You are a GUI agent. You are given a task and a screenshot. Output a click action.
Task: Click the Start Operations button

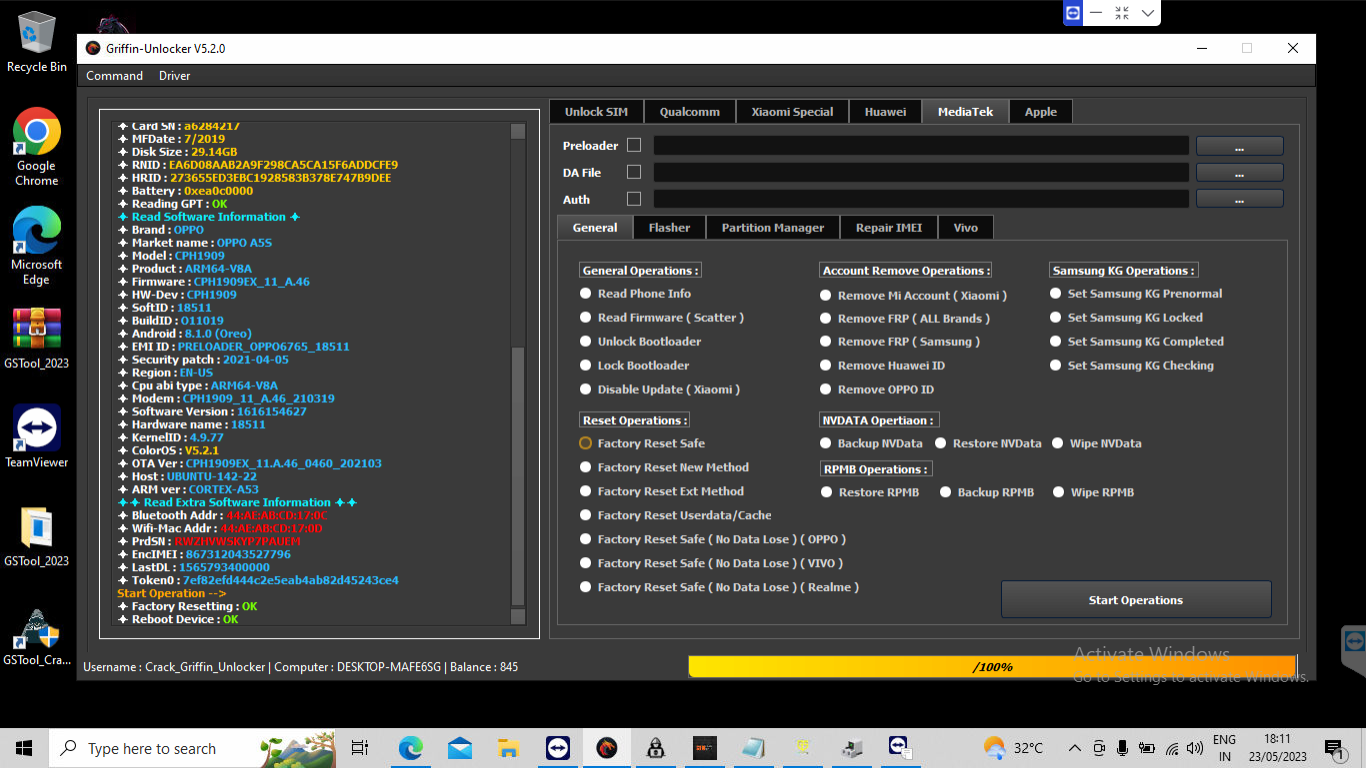point(1136,600)
